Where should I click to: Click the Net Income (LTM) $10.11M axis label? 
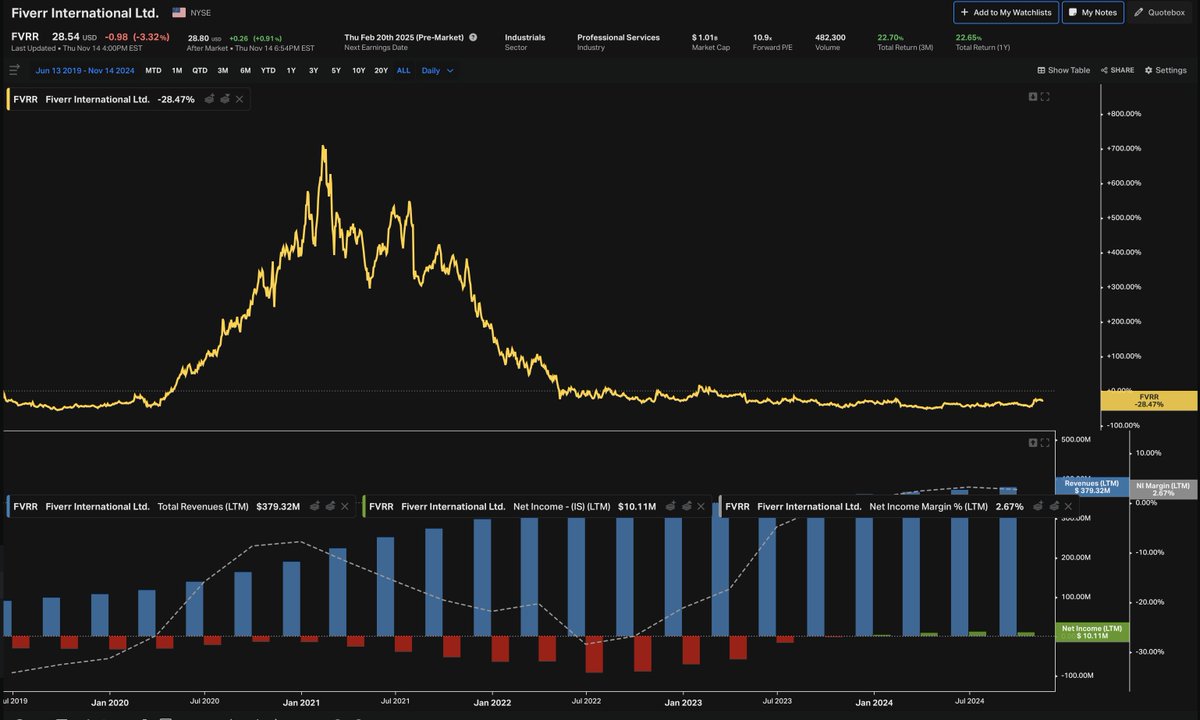point(1093,632)
